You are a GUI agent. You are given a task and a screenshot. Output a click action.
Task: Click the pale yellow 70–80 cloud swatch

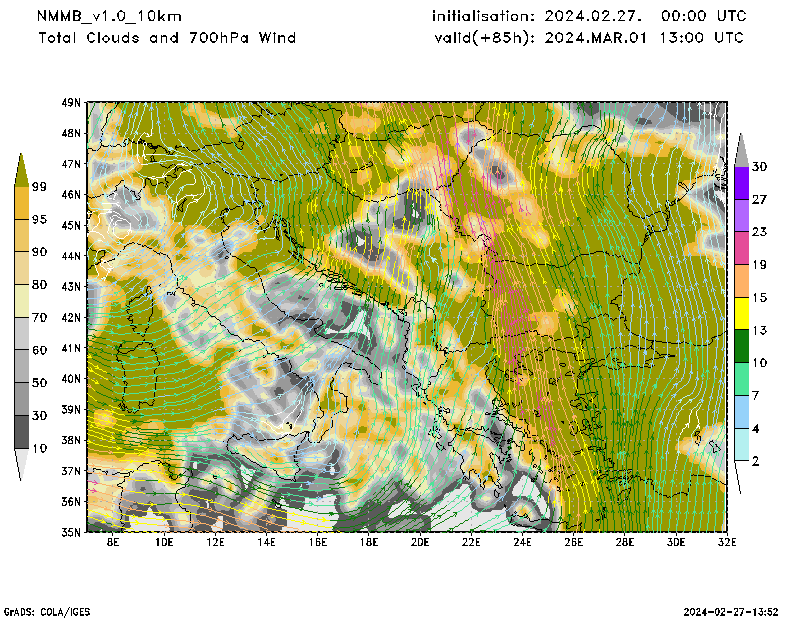(x=21, y=300)
